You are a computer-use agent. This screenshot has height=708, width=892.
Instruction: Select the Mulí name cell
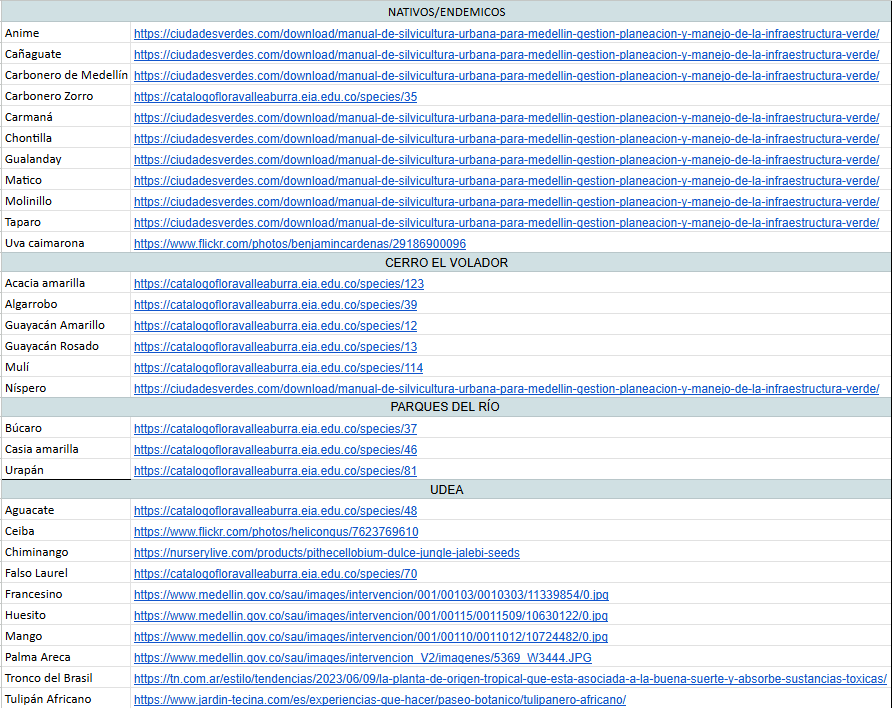point(66,367)
